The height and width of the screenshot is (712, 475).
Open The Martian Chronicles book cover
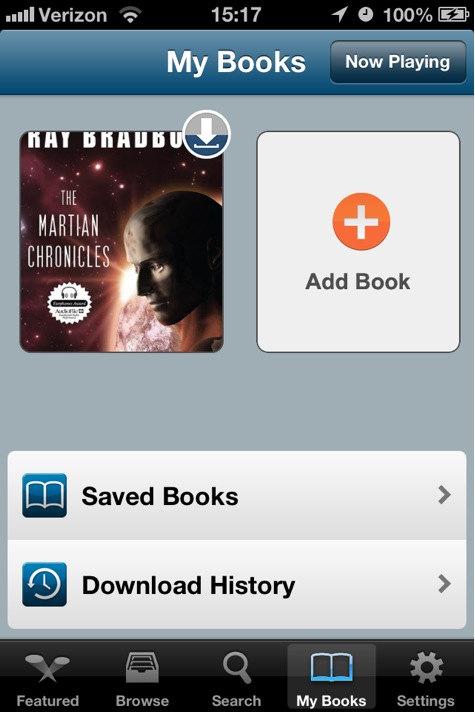point(121,242)
